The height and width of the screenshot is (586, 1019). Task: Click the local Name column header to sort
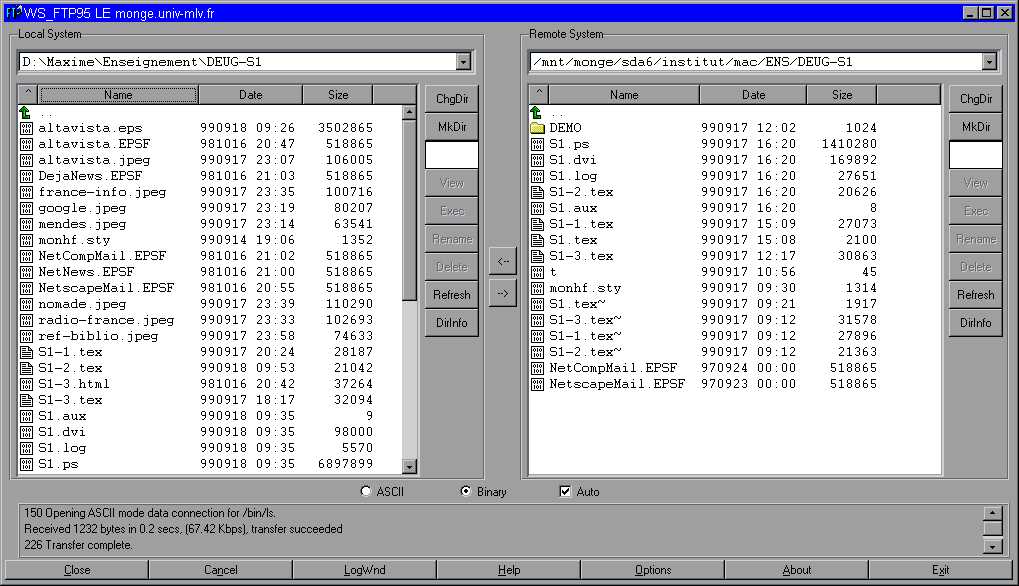[x=118, y=95]
